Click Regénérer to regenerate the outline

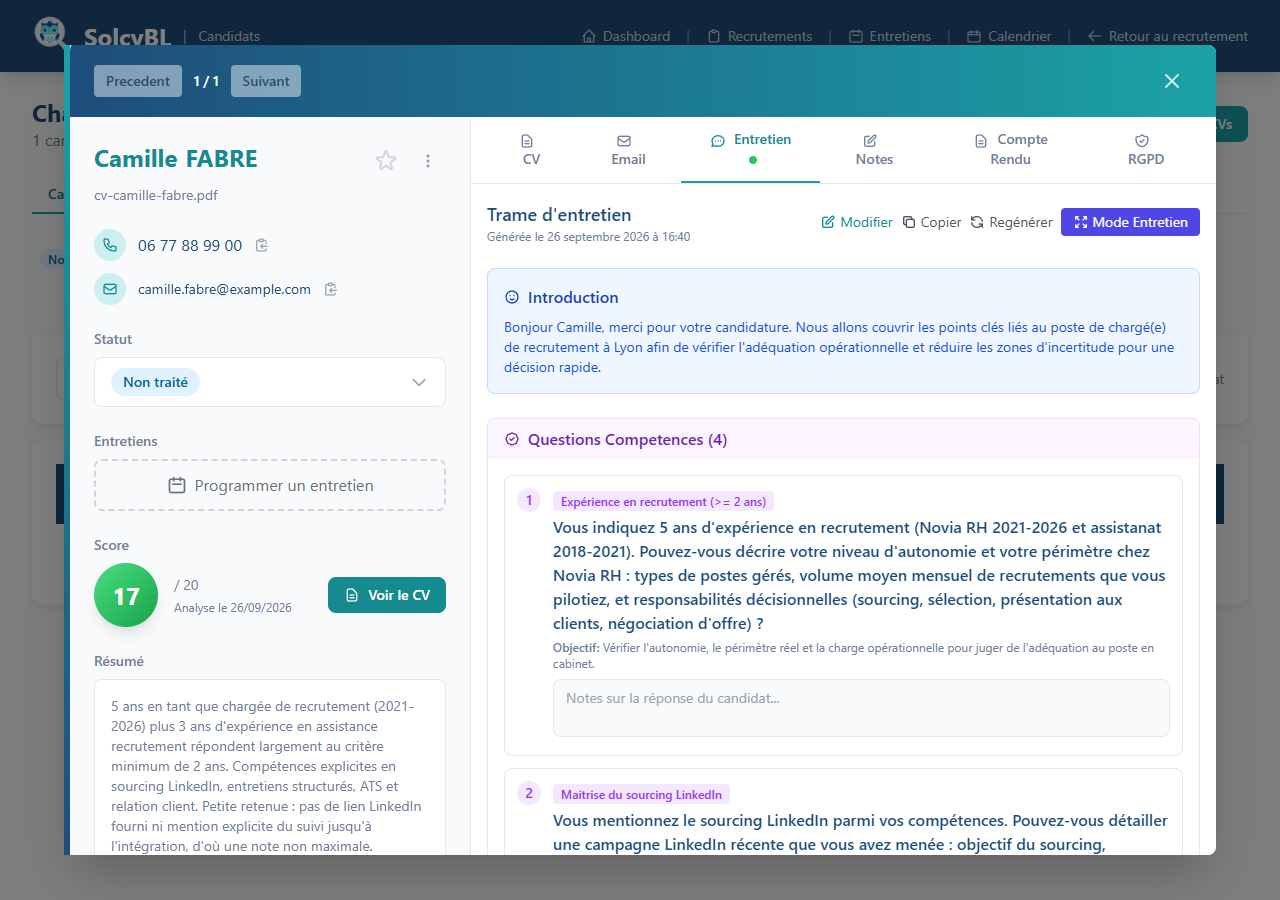(x=1011, y=222)
